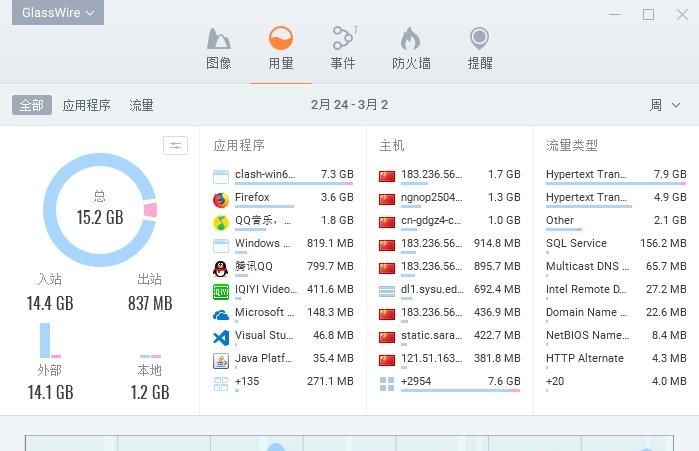
Task: Click the 腾讯QQ penguin icon
Action: click(x=221, y=269)
